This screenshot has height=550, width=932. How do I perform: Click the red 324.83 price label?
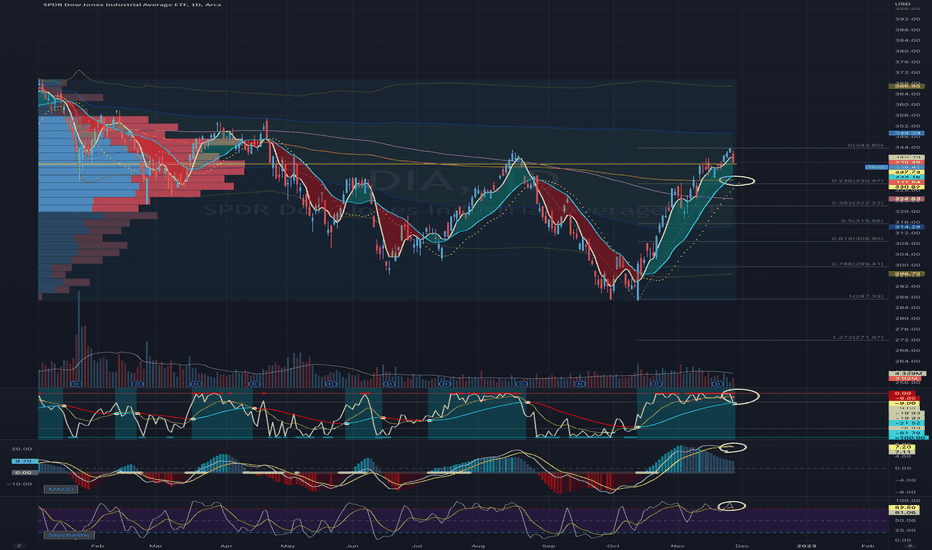coord(907,199)
